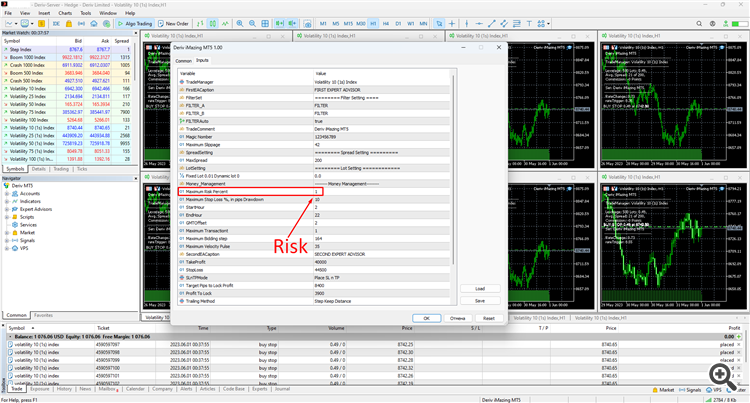Expand the Indicators tree node
Viewport: 750px width, 403px height.
[5, 201]
